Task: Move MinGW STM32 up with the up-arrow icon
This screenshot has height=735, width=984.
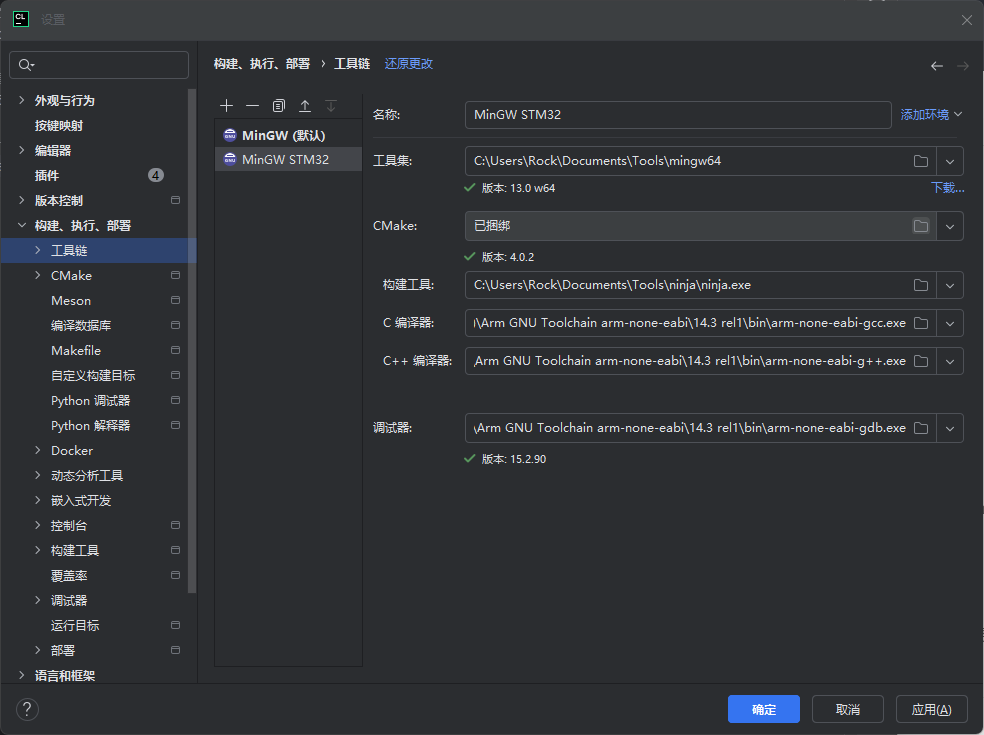Action: pos(305,105)
